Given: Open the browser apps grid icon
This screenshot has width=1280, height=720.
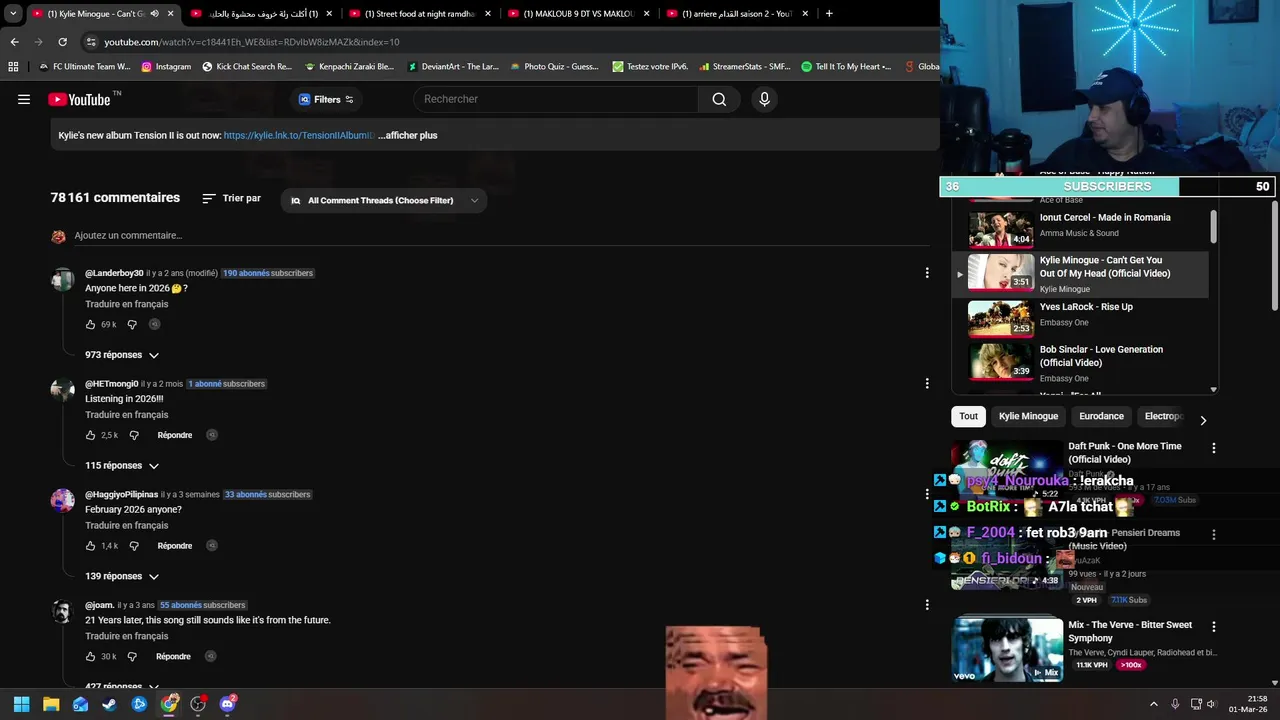Looking at the screenshot, I should click(13, 66).
